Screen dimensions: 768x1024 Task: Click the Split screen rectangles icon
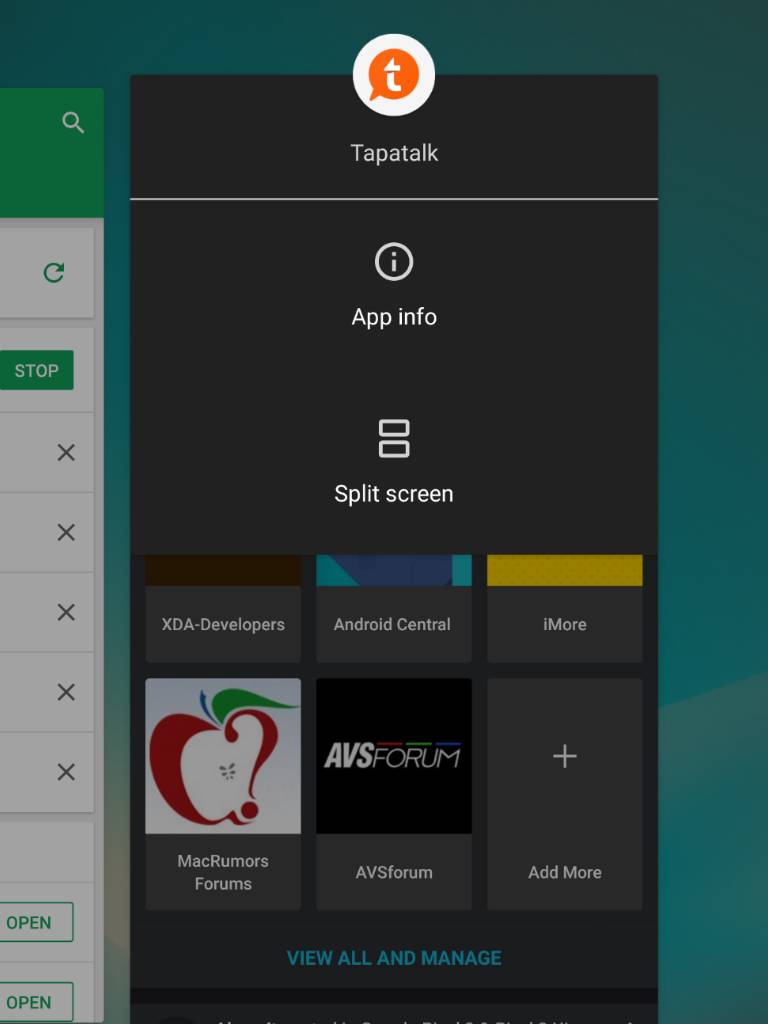click(x=394, y=438)
